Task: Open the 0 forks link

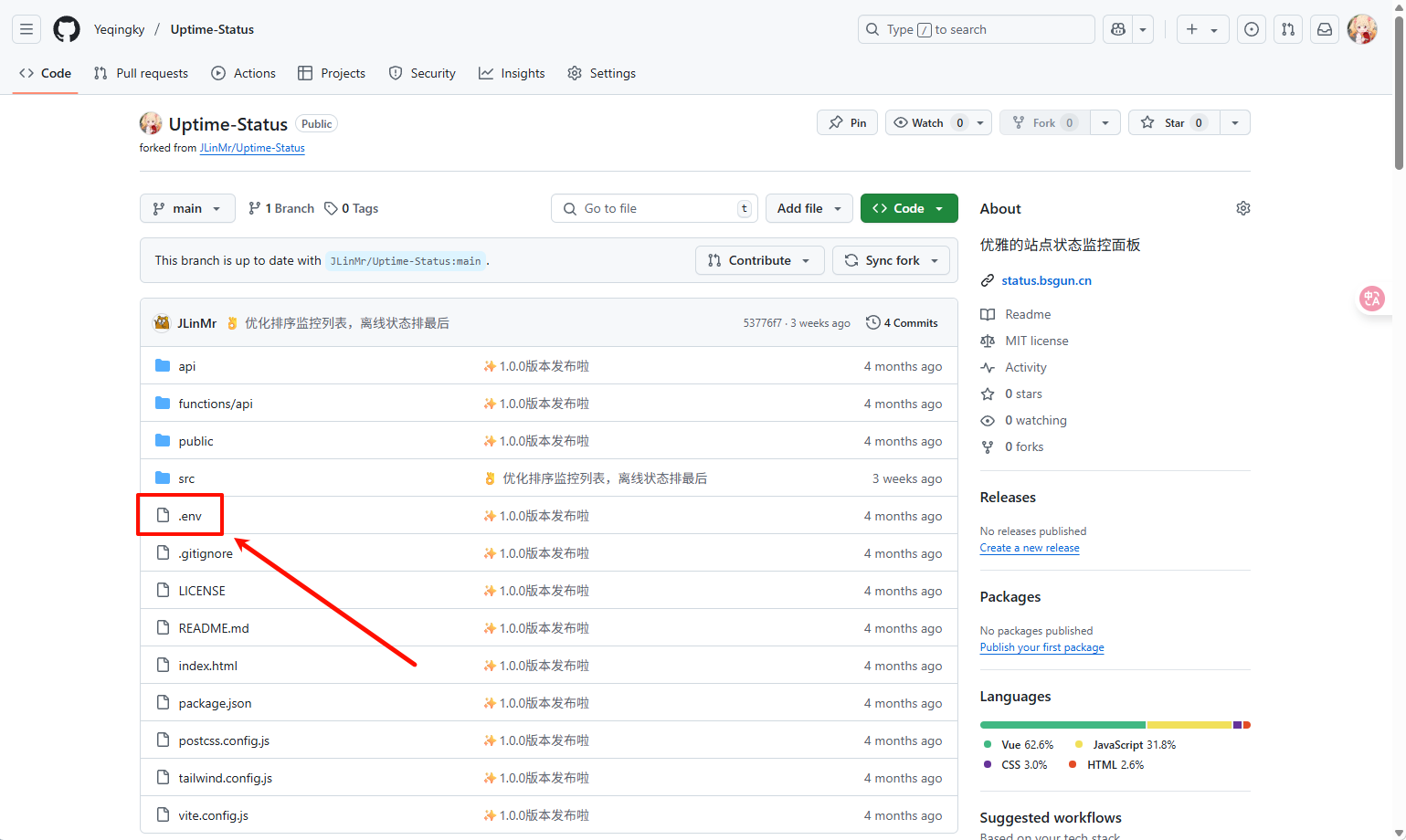Action: (x=1024, y=446)
